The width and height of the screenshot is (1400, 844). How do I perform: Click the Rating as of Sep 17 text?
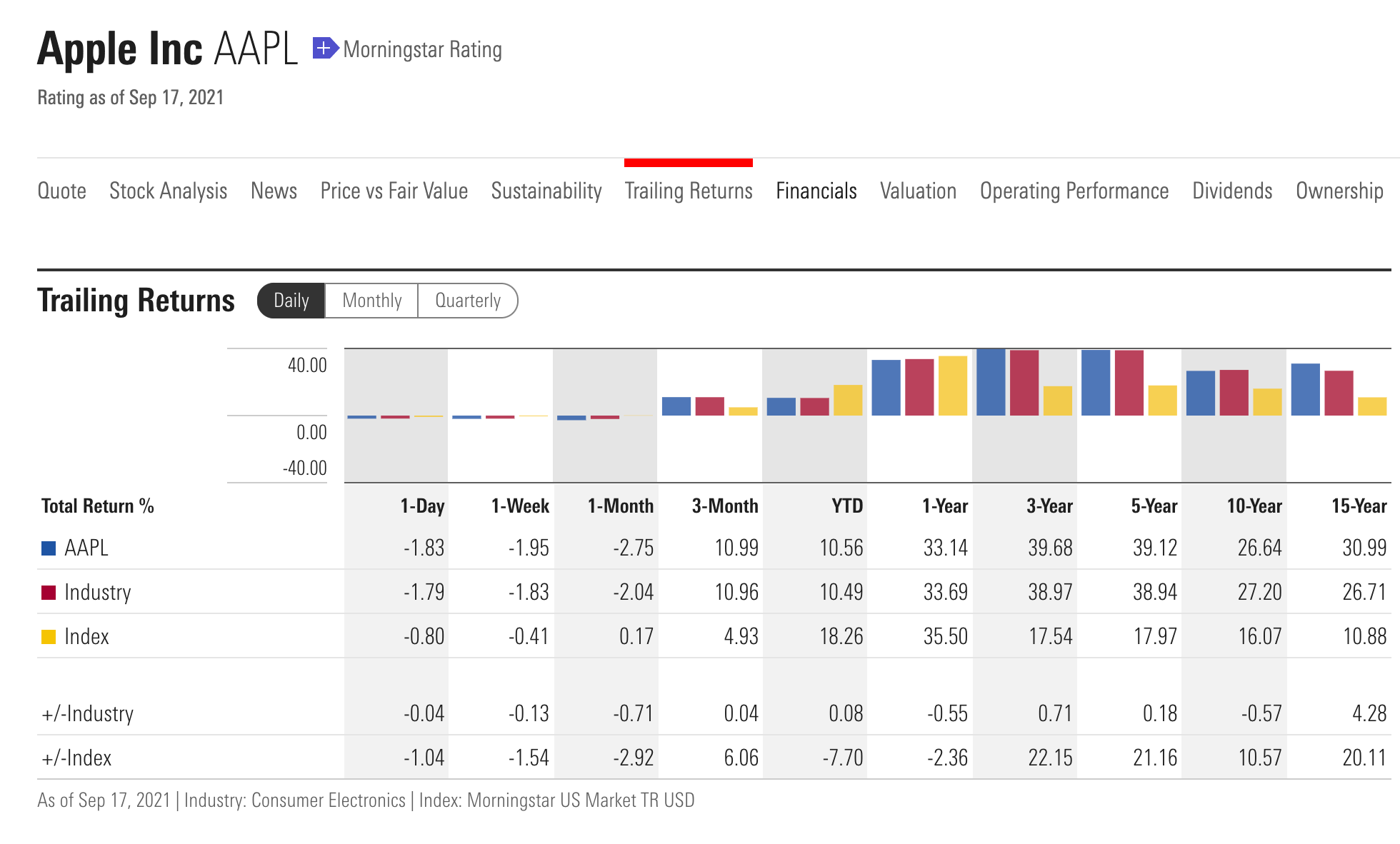coord(131,98)
